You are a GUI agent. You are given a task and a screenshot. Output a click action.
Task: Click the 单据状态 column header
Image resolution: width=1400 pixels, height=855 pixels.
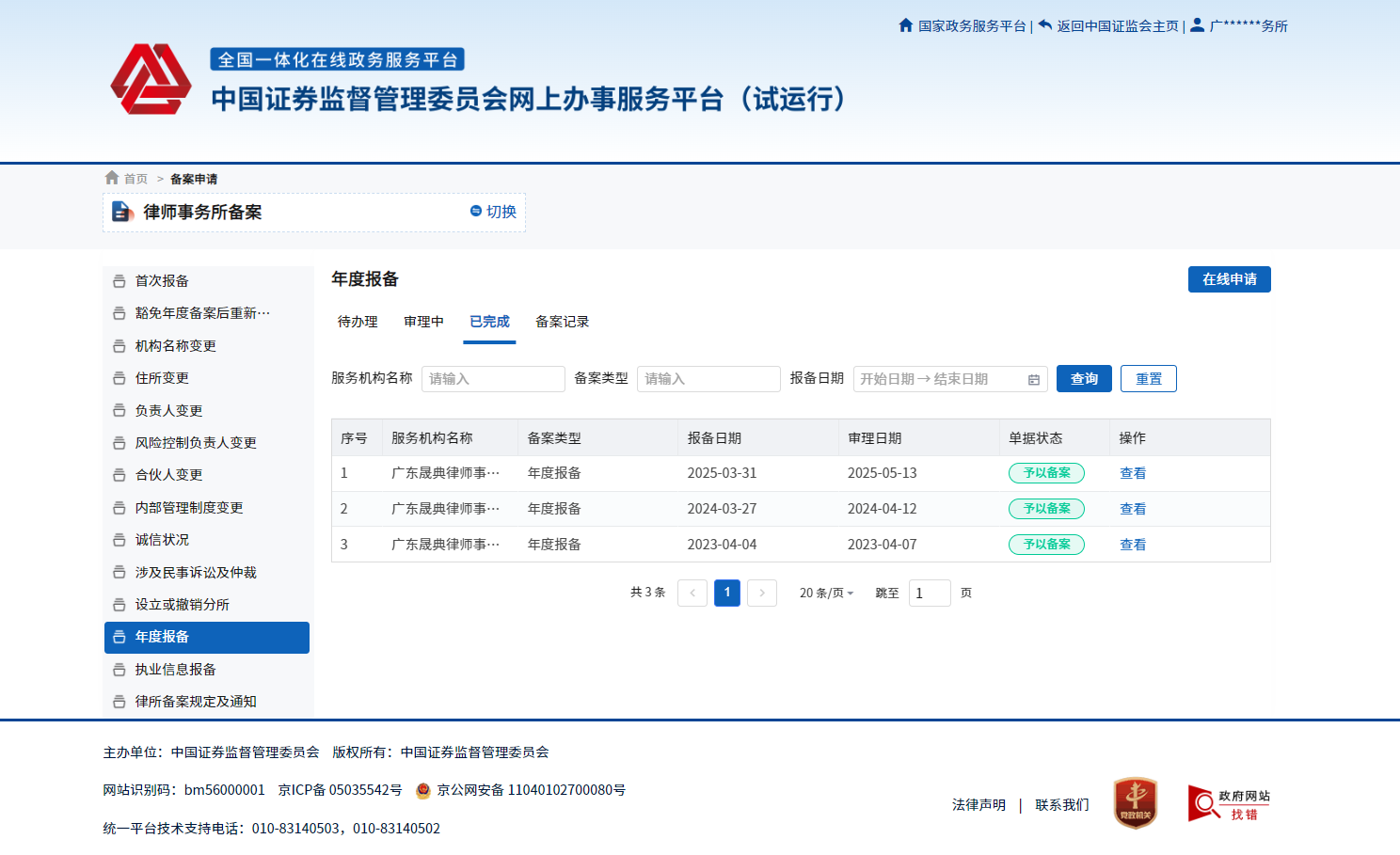click(x=1035, y=438)
